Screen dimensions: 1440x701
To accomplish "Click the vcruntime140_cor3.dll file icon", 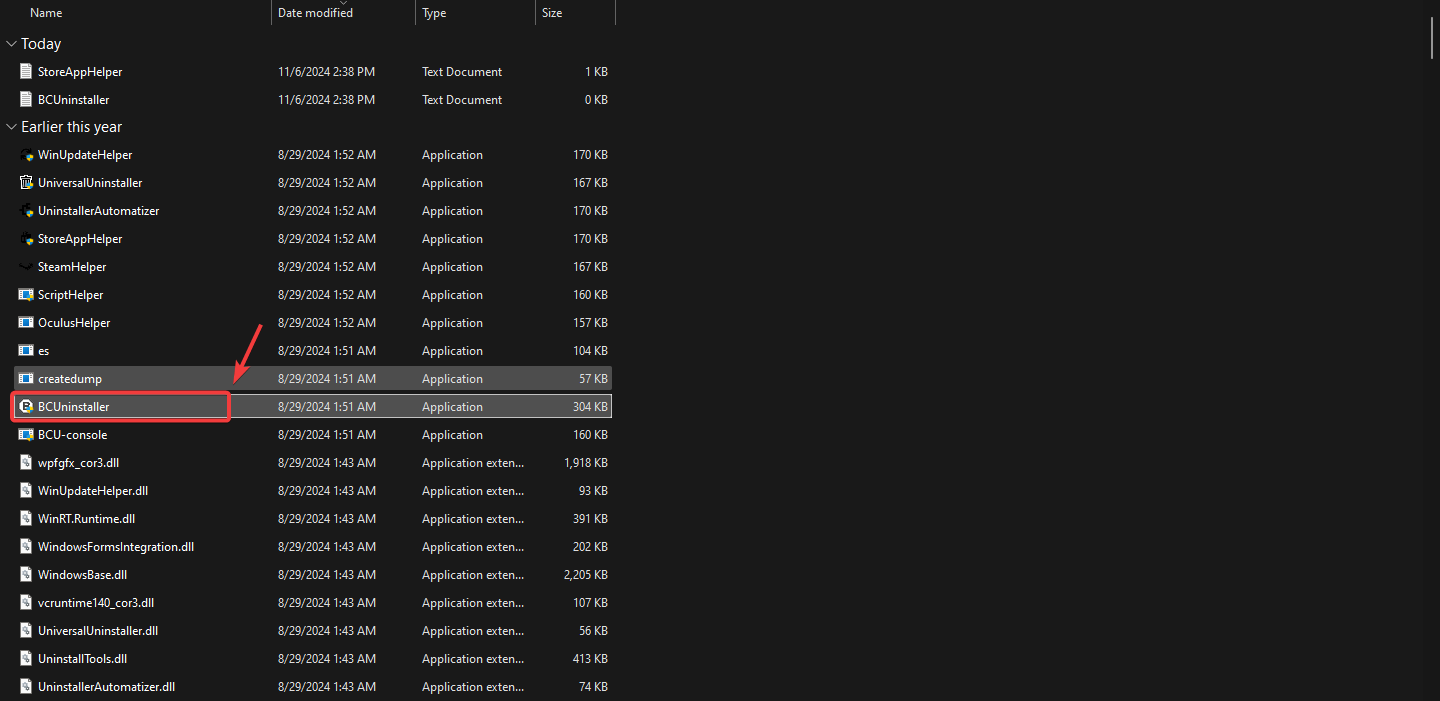I will tap(27, 603).
